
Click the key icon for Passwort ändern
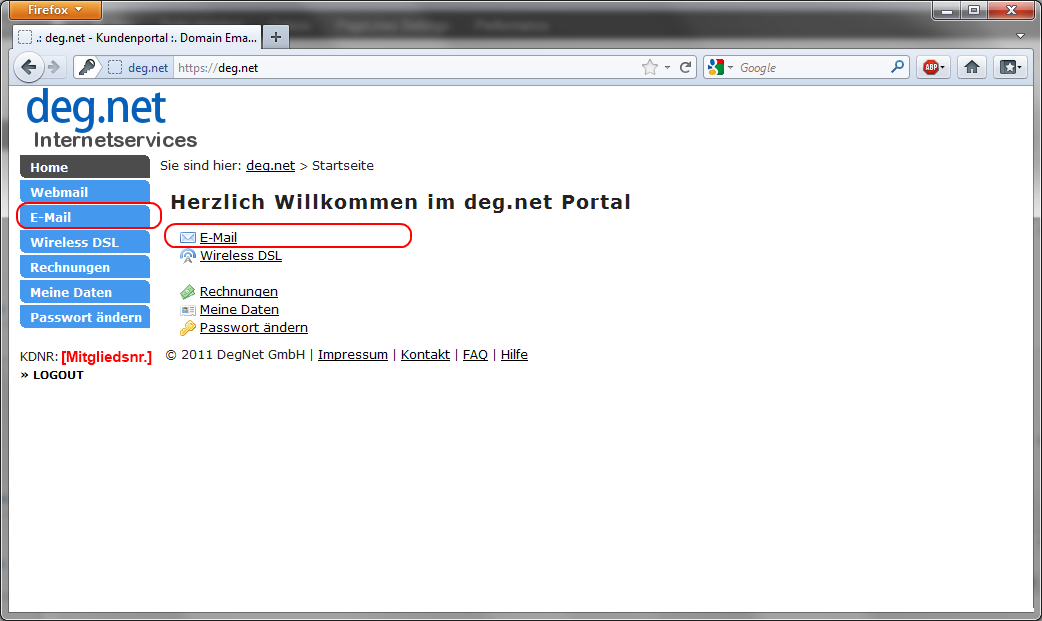point(187,328)
